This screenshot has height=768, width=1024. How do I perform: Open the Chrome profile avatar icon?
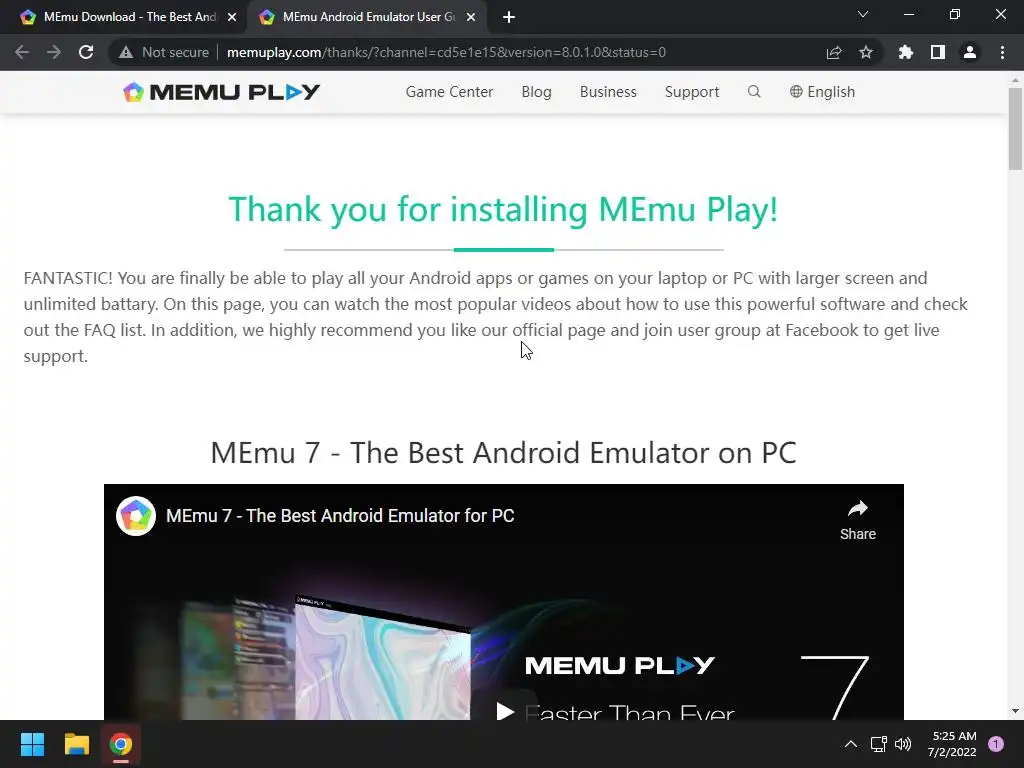[970, 52]
